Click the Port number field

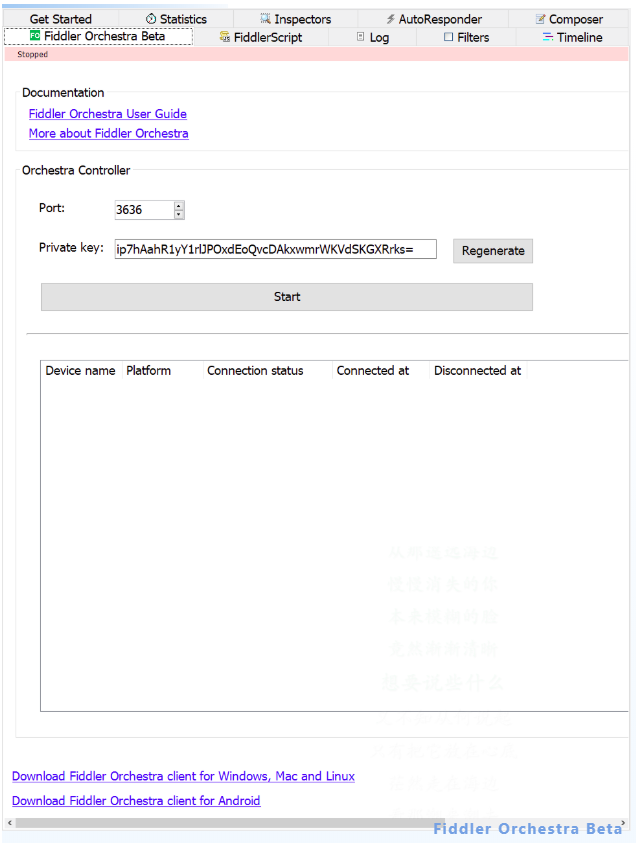(x=144, y=210)
